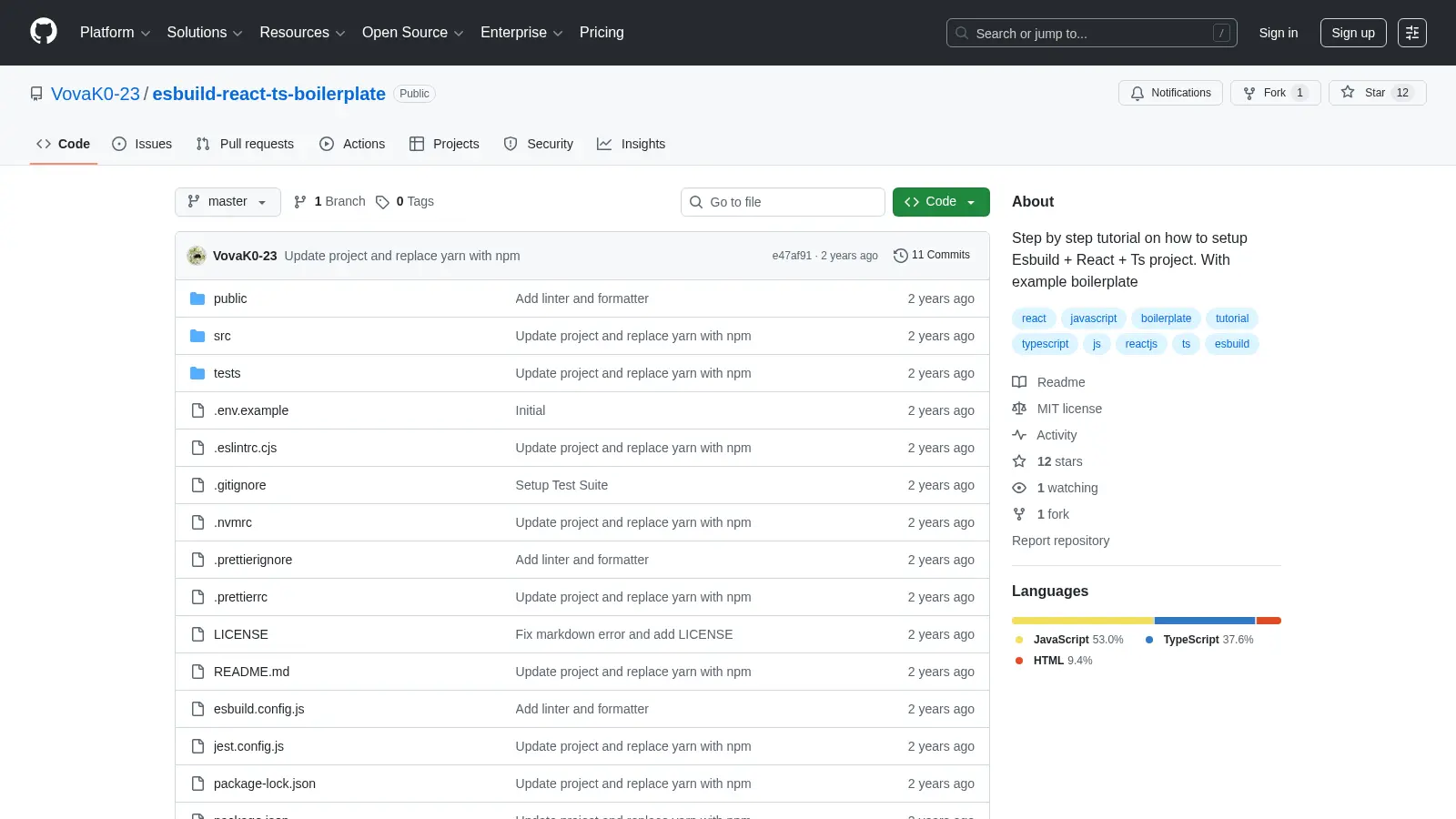1456x819 pixels.
Task: Click Sign in link
Action: [x=1279, y=33]
